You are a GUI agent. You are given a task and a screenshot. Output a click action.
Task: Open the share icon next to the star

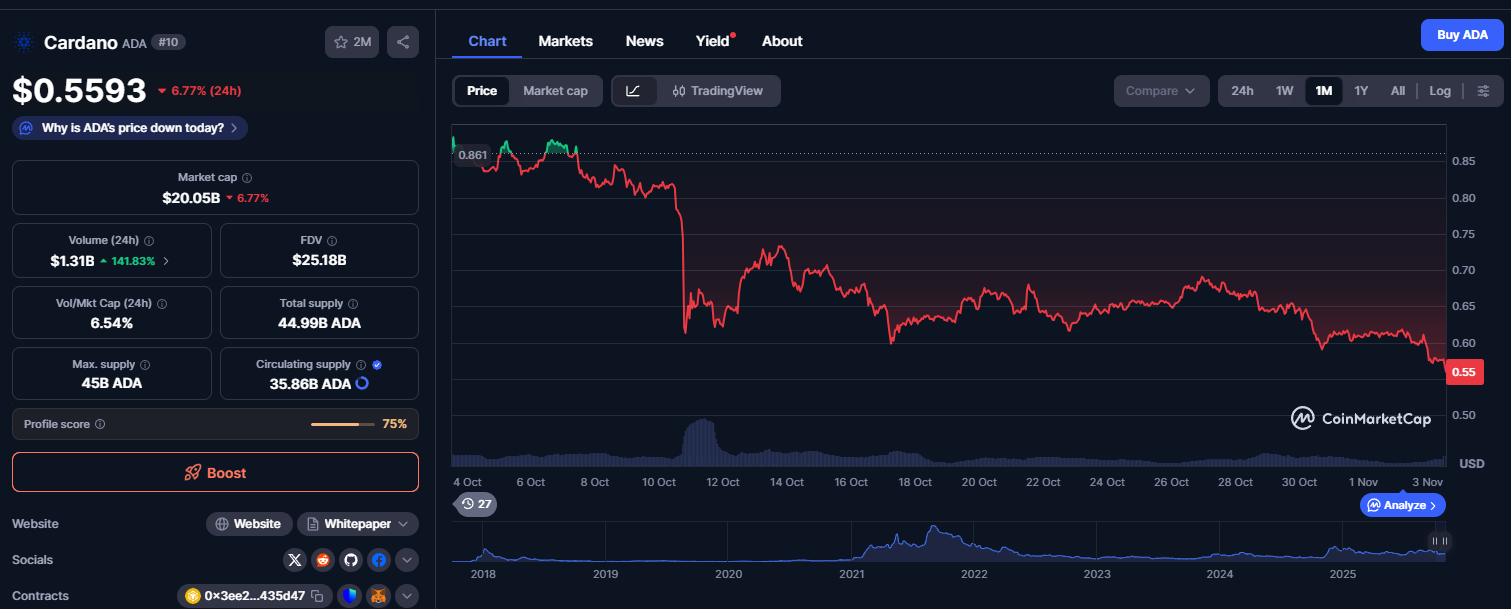tap(403, 42)
